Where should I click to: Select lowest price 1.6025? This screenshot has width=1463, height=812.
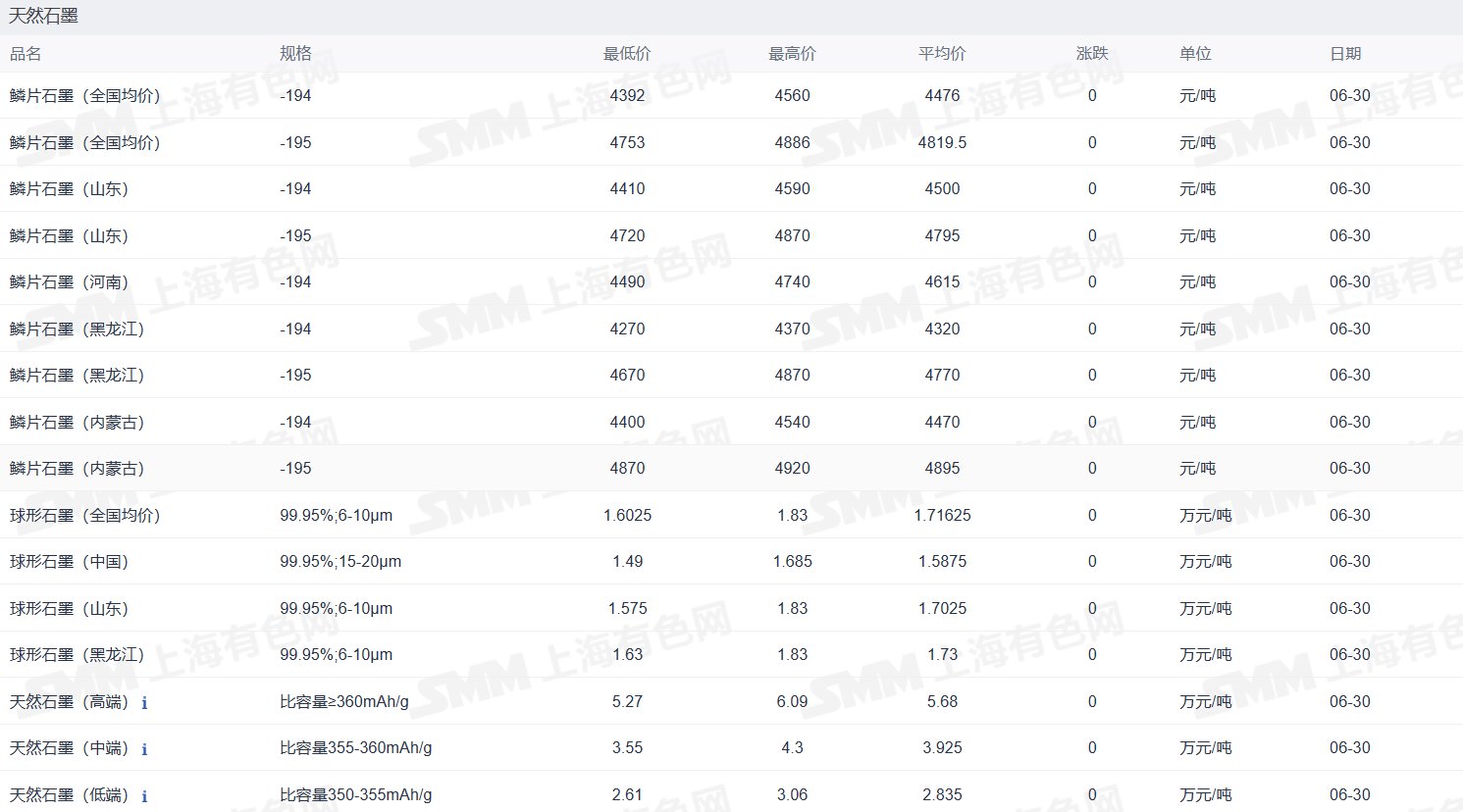tap(627, 515)
